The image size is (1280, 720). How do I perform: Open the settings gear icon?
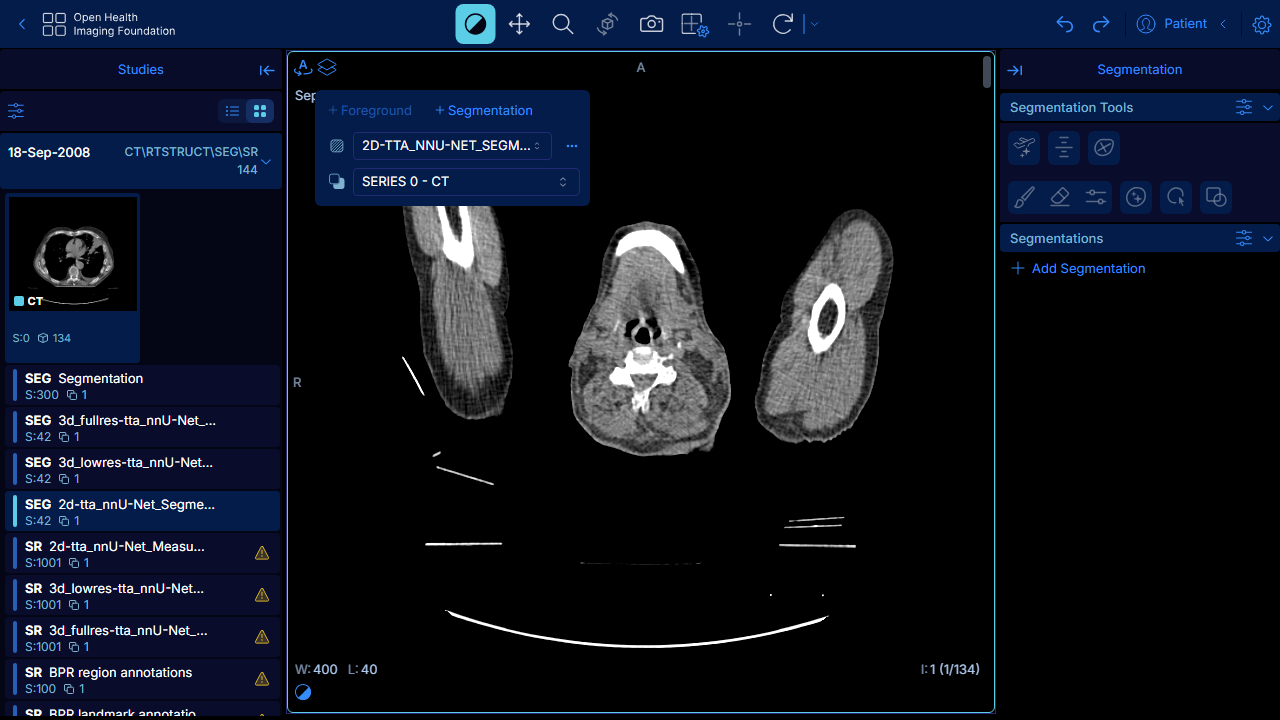[1261, 24]
